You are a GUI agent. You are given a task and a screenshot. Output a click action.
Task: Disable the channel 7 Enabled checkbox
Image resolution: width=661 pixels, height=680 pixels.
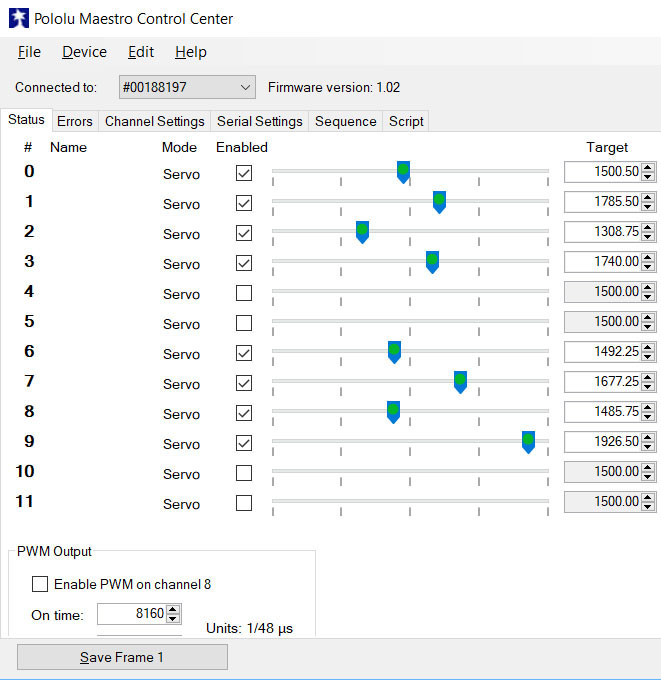pyautogui.click(x=244, y=383)
